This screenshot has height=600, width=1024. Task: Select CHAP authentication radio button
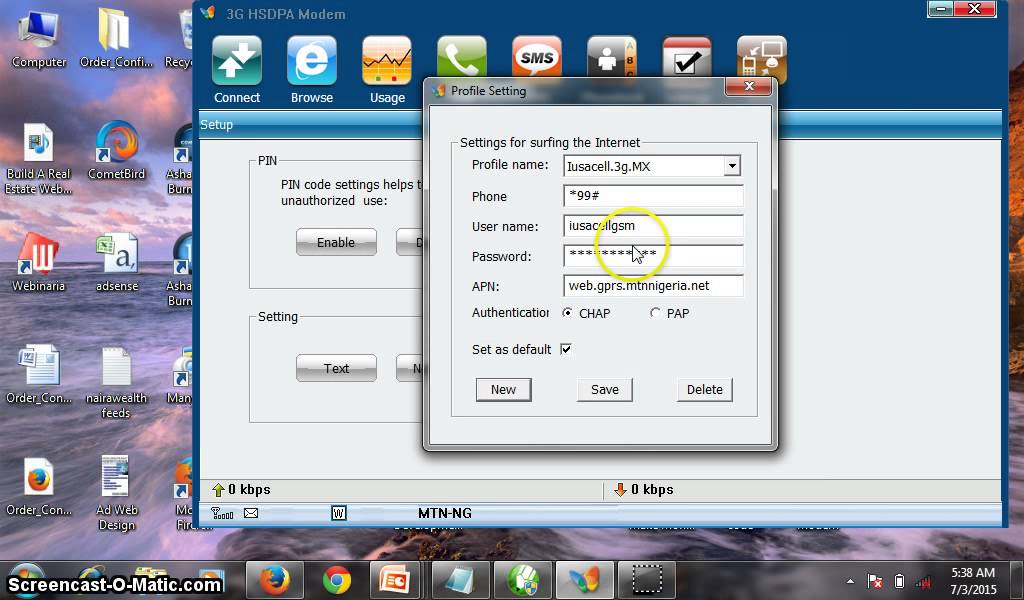tap(567, 313)
